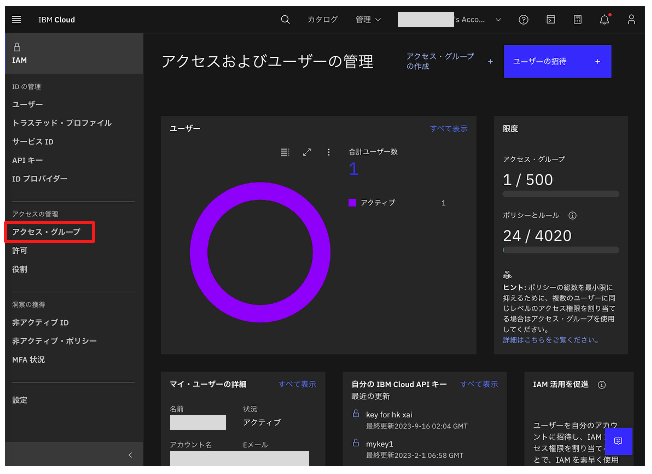This screenshot has width=652, height=474.
Task: Toggle the アクティブ purple legend swatch
Action: coord(352,203)
